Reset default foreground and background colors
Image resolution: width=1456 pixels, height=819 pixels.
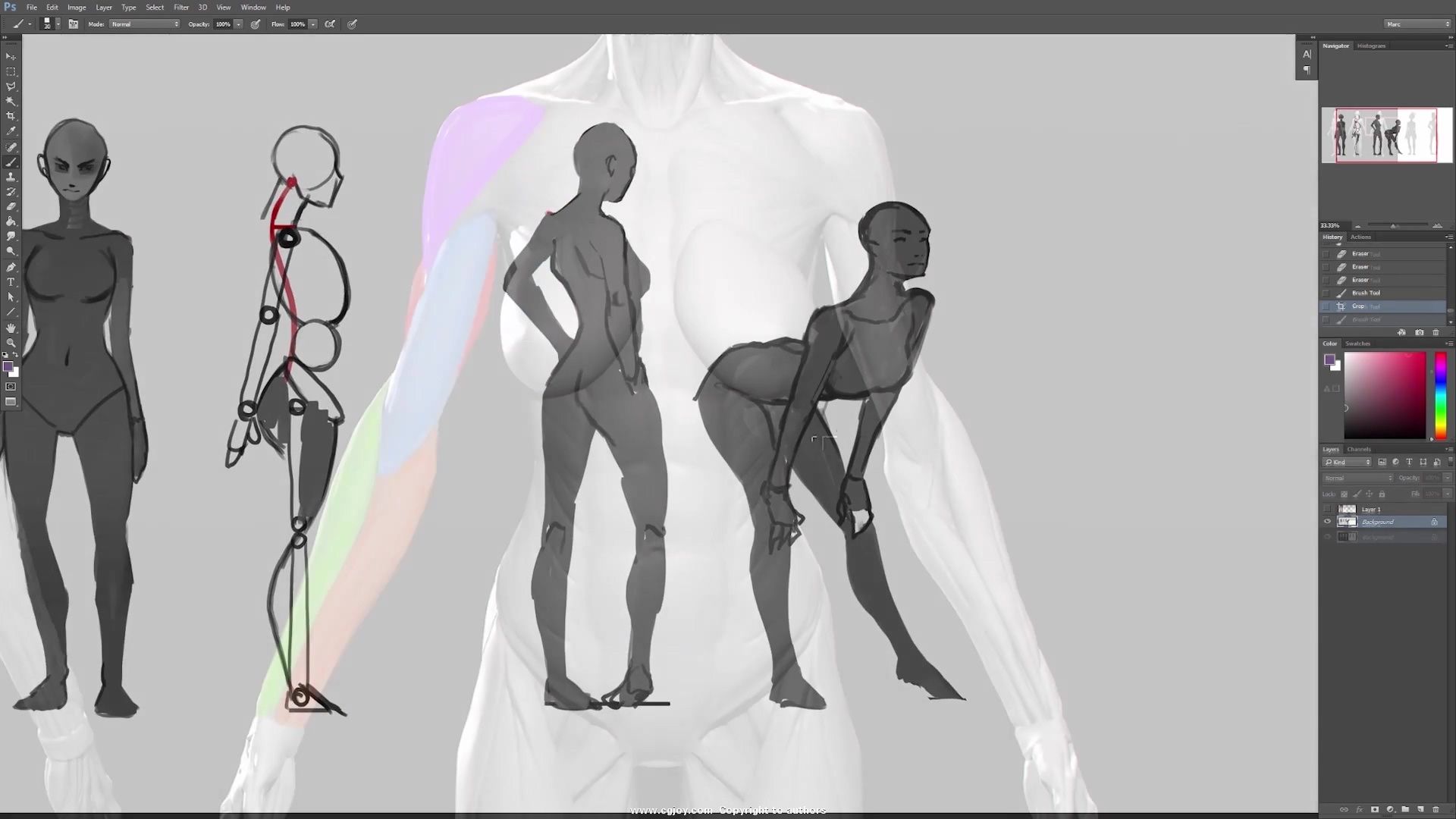[x=5, y=355]
